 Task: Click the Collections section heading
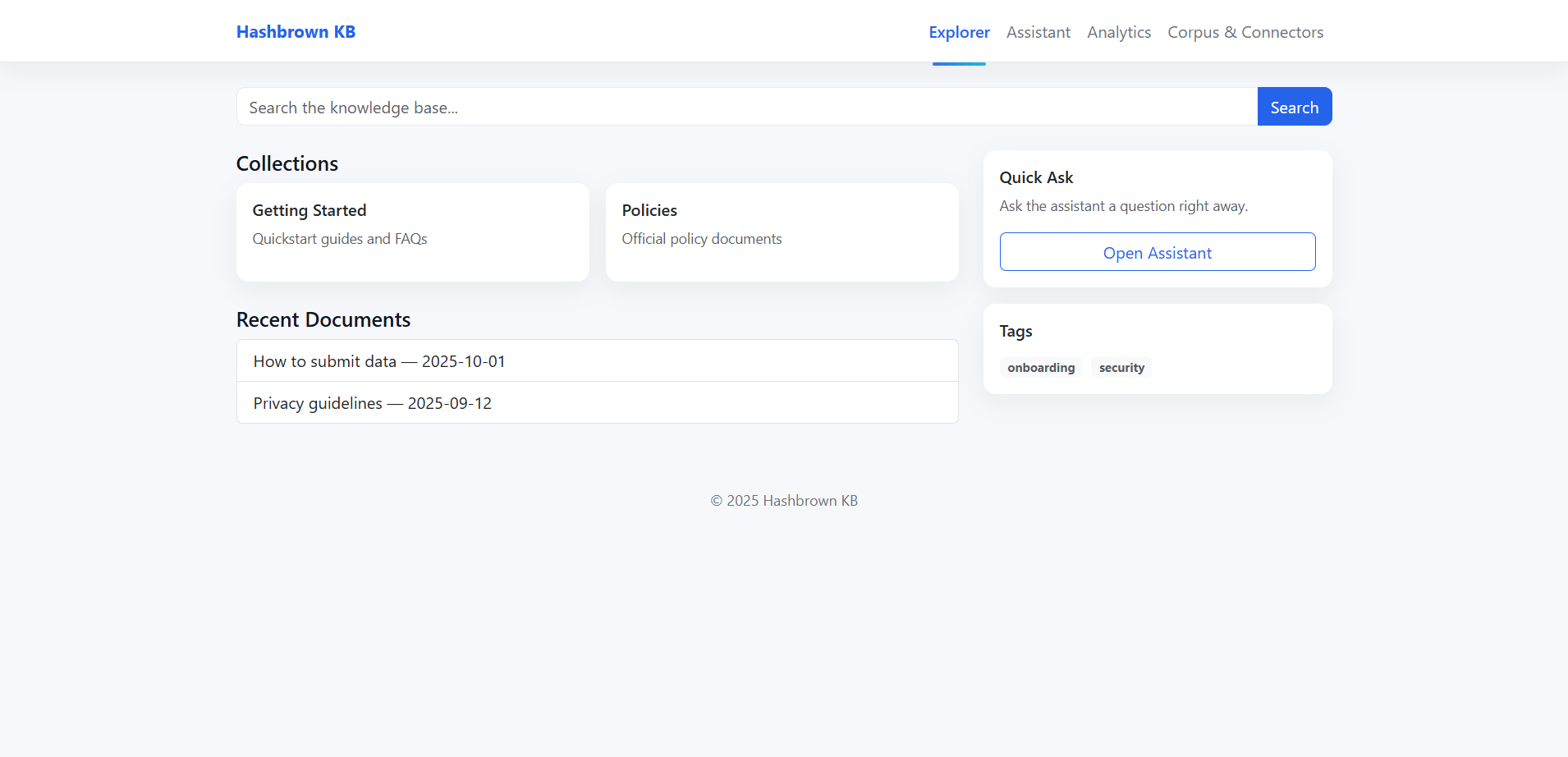(287, 163)
